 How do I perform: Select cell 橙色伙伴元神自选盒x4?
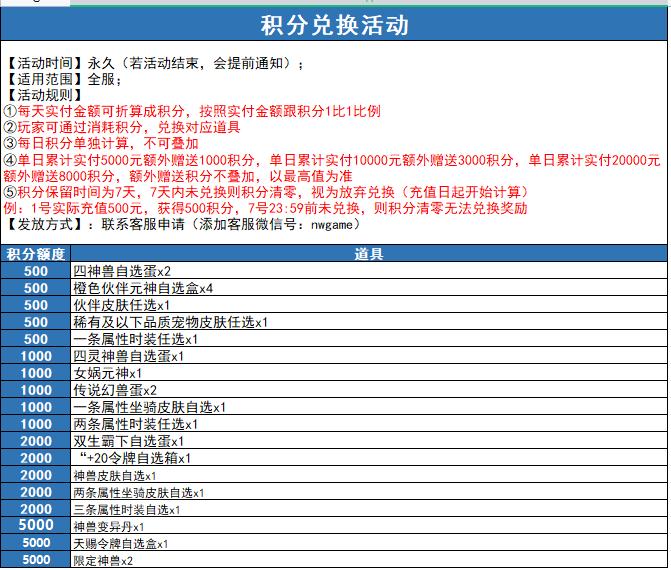369,288
